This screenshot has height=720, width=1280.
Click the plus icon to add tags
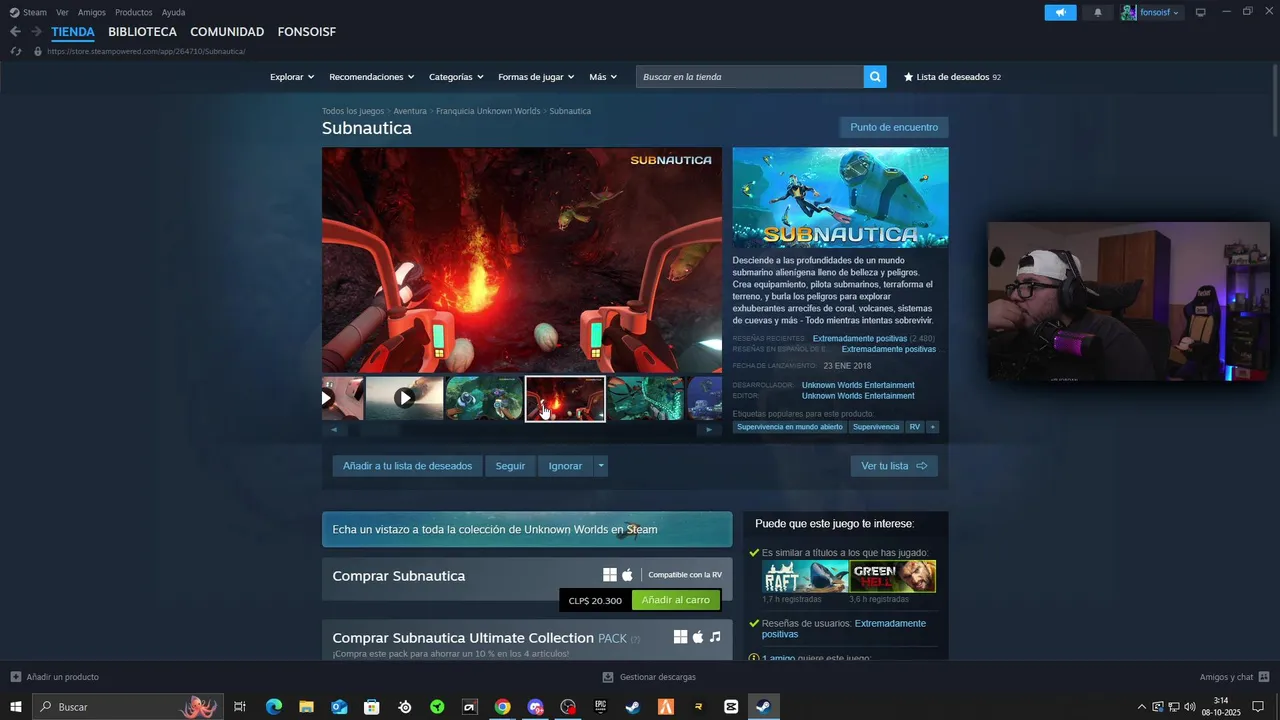click(x=932, y=427)
